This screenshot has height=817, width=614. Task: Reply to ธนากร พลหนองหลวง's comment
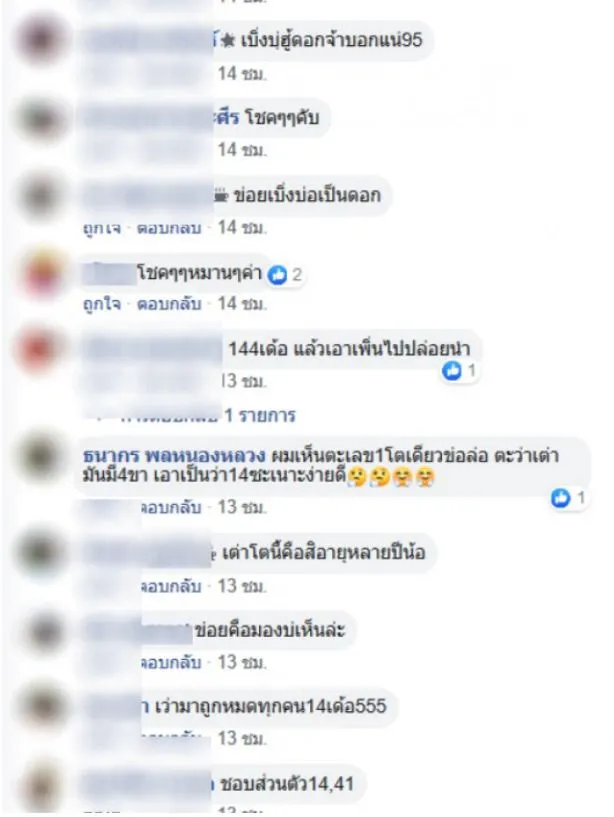171,507
